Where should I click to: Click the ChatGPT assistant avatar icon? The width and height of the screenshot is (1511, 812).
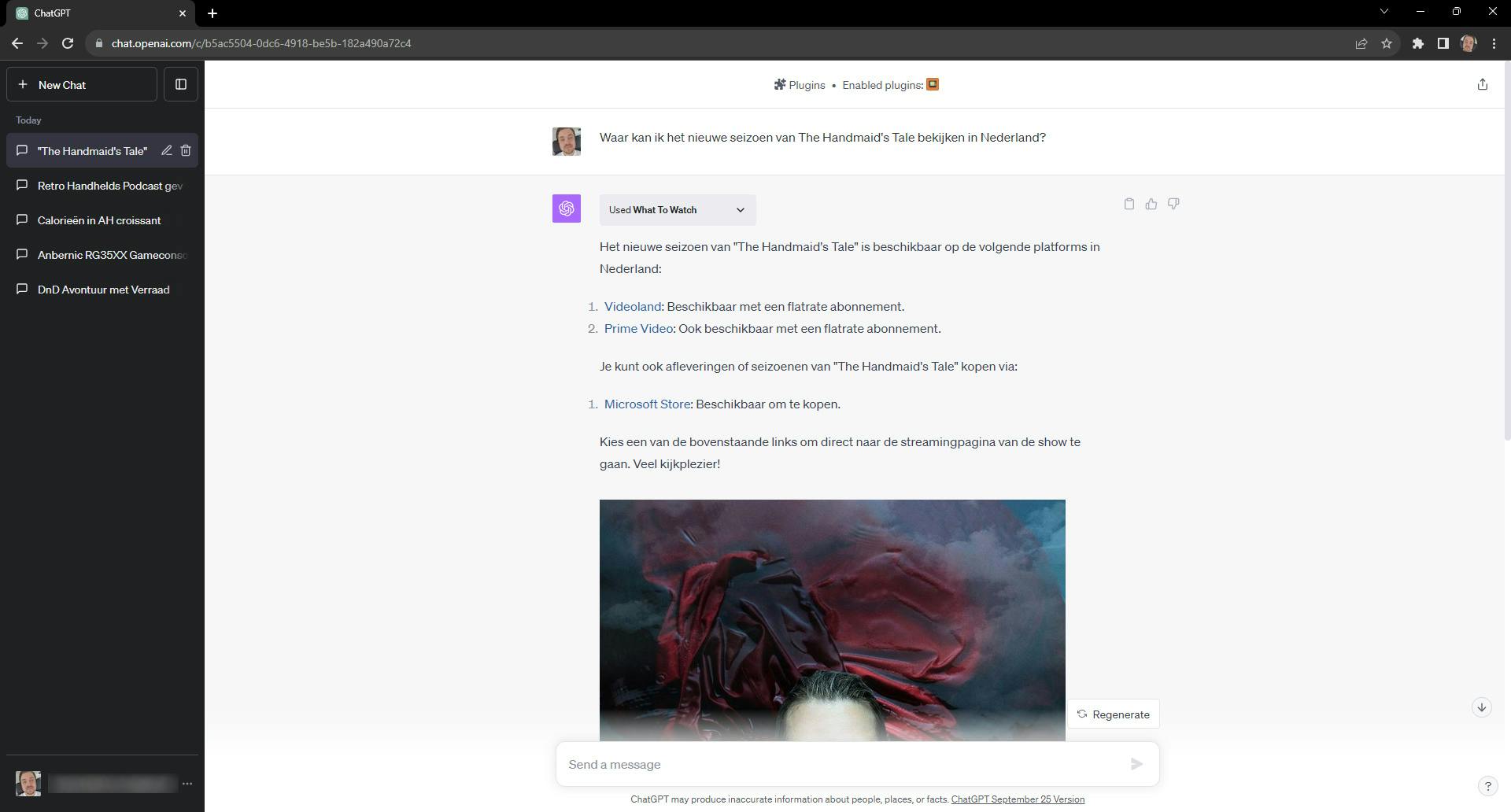click(x=567, y=209)
